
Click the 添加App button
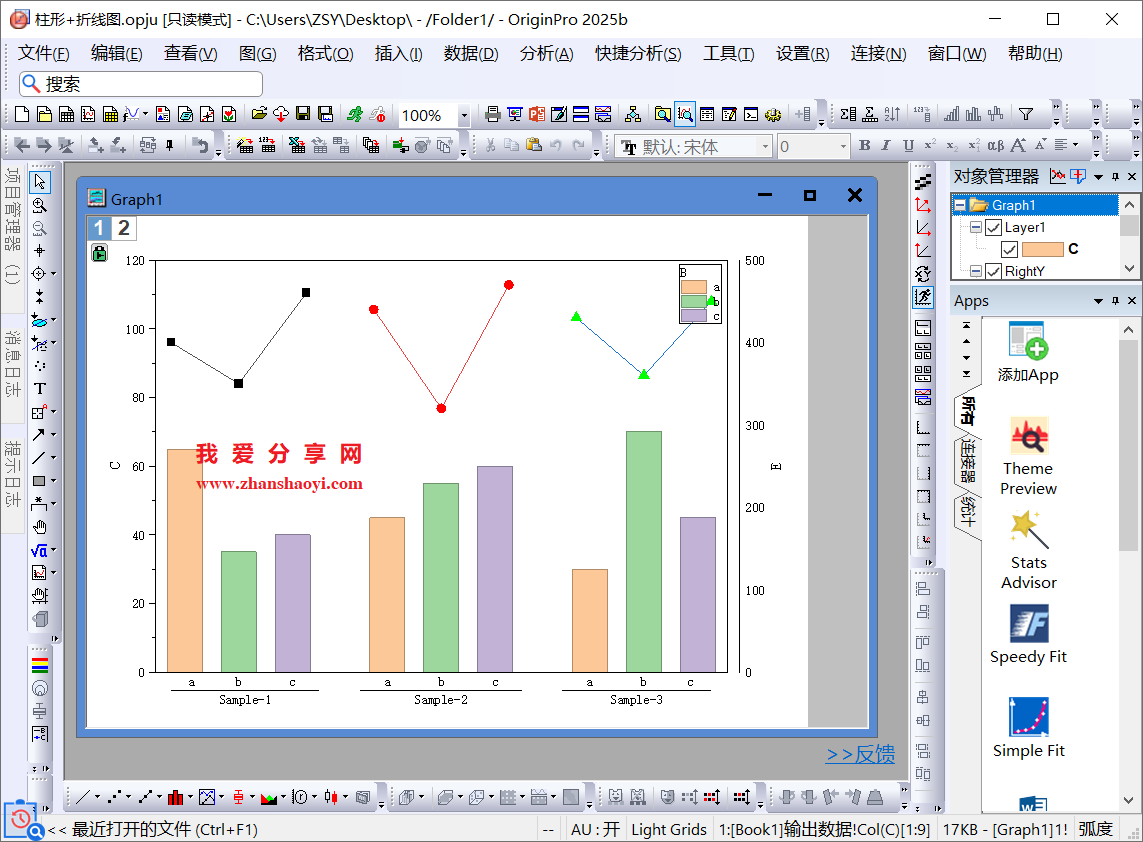[1028, 353]
